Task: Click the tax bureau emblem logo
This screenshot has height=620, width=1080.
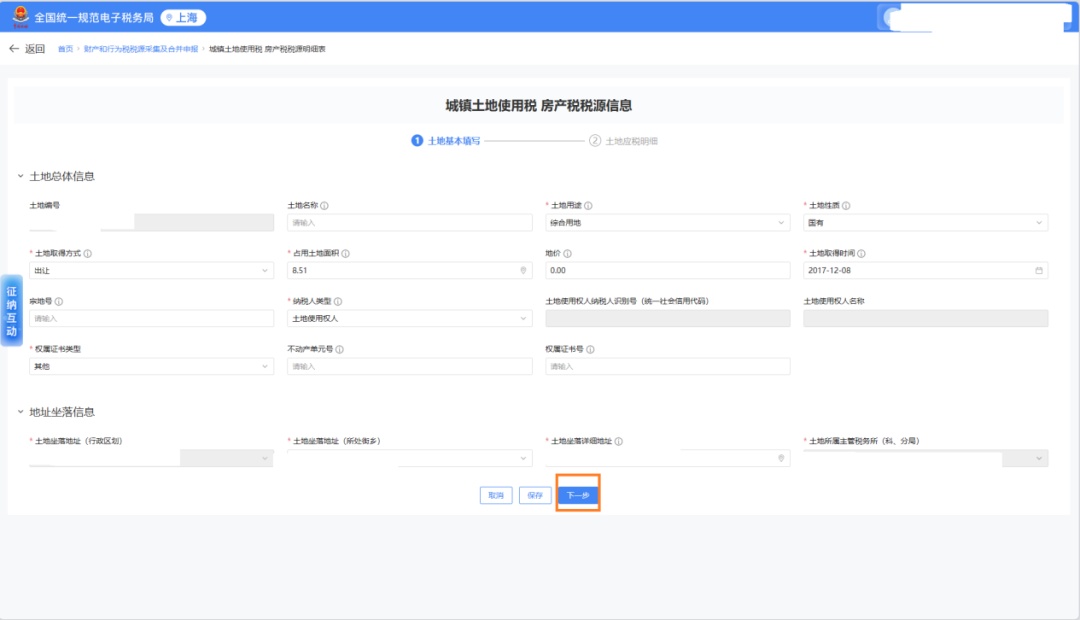Action: (20, 17)
